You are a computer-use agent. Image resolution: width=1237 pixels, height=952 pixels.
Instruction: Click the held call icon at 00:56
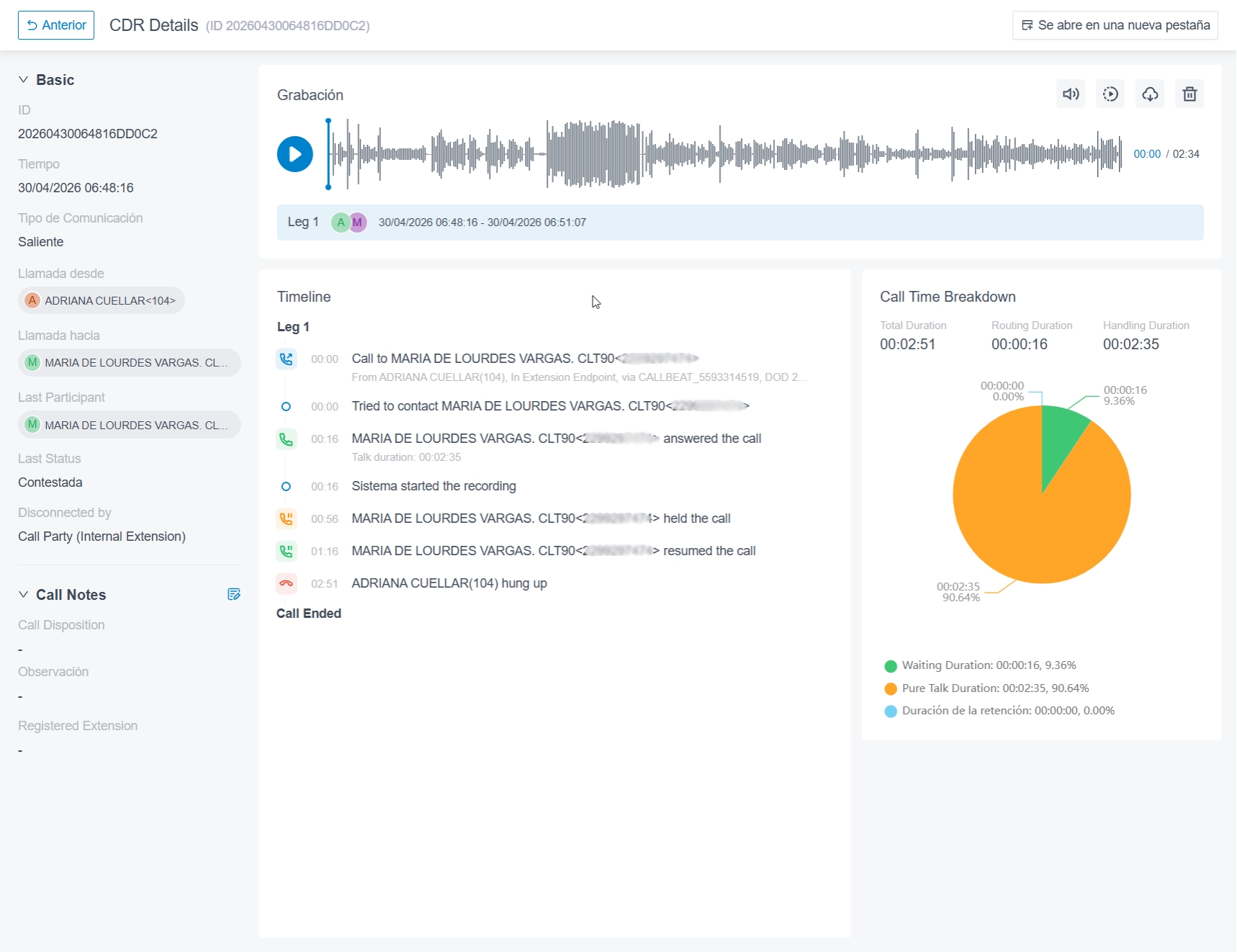287,518
